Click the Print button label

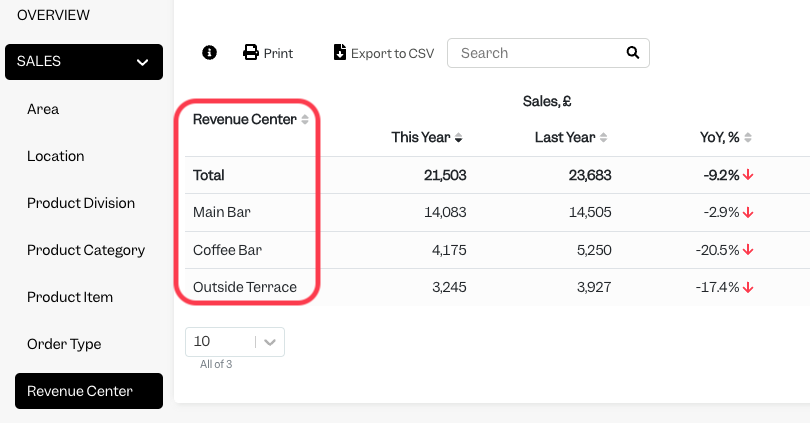click(x=278, y=53)
